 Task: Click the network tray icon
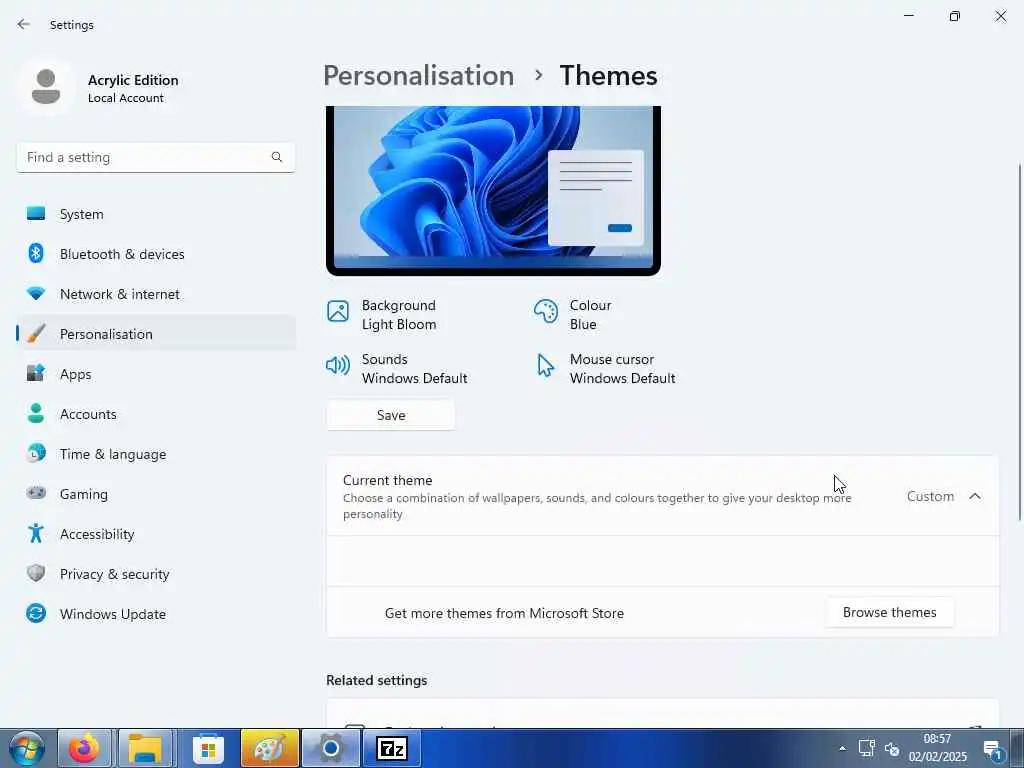(x=867, y=748)
